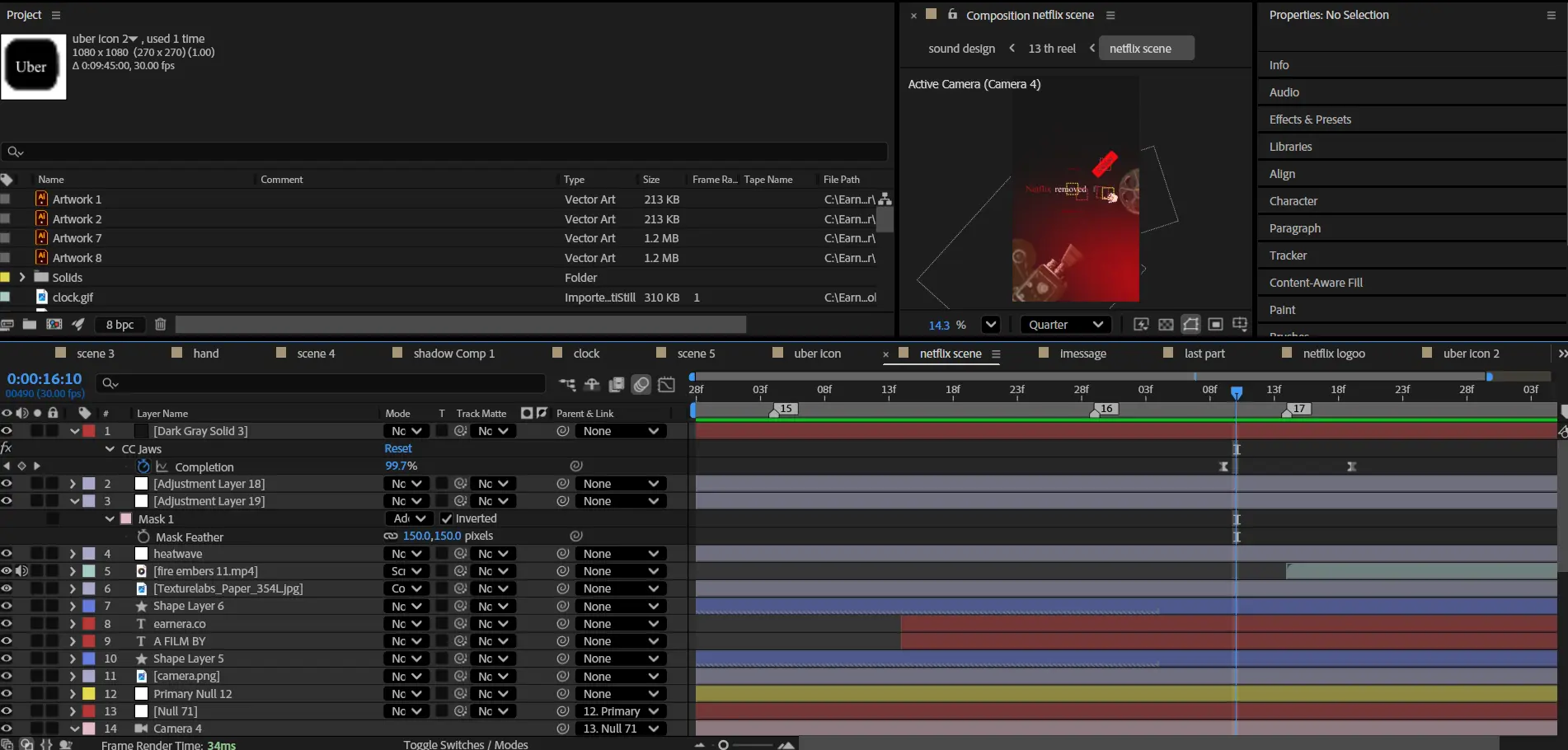The width and height of the screenshot is (1568, 750).
Task: Click red label color swatch of earnera.co layer
Action: click(89, 624)
